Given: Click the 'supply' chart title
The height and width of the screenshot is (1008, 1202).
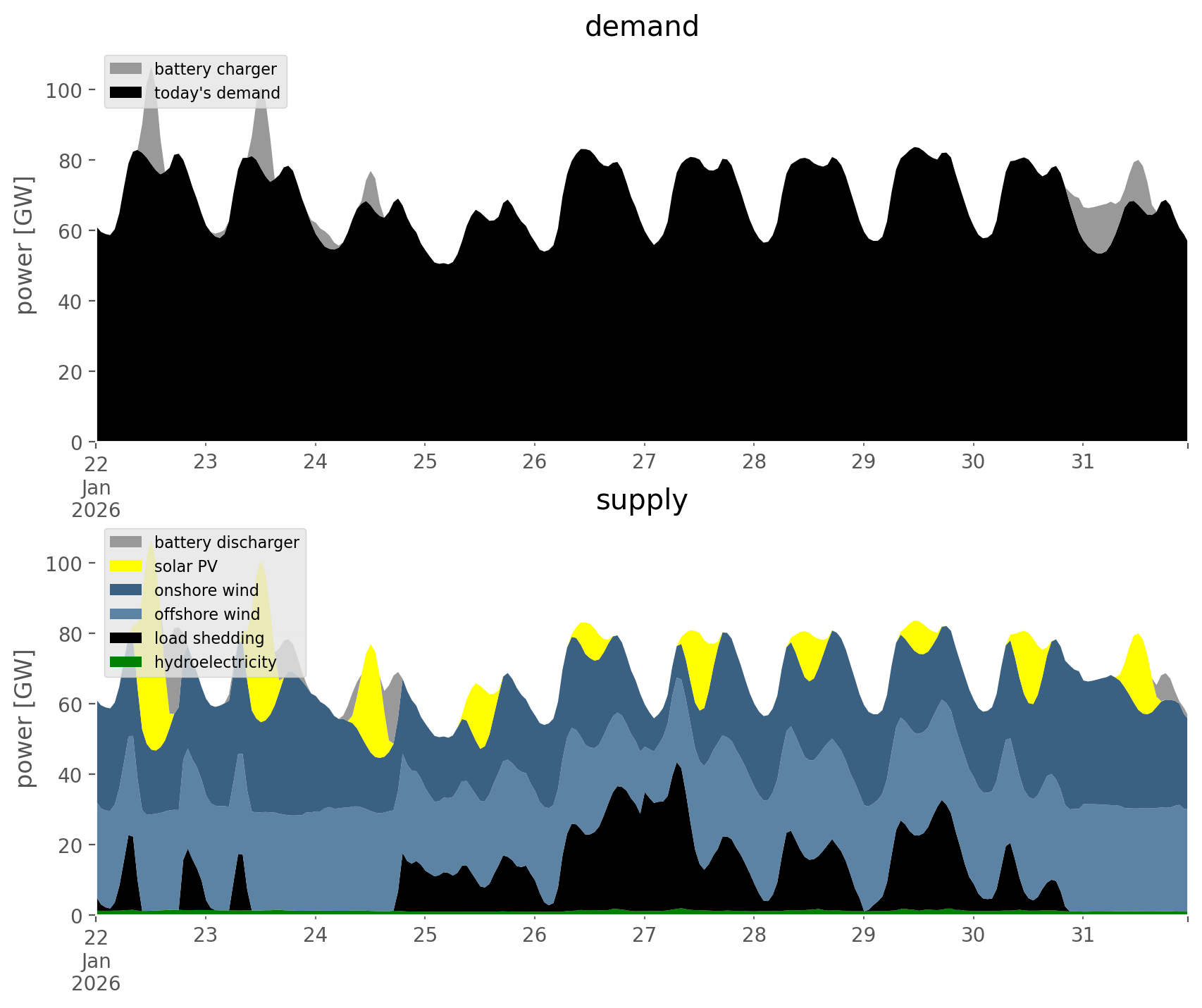Looking at the screenshot, I should pos(641,500).
